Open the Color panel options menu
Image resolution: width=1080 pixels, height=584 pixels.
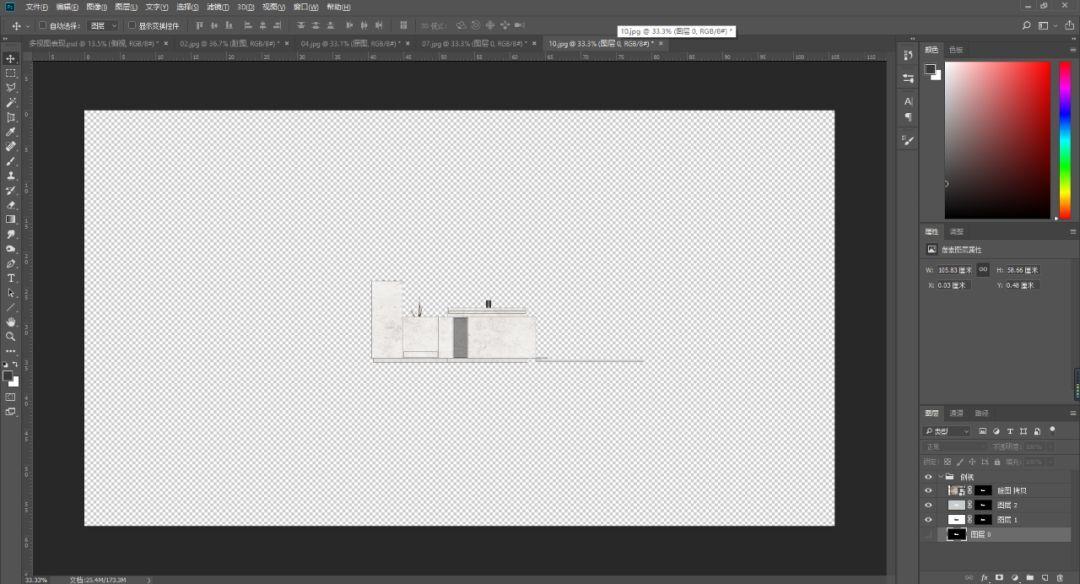pos(1072,50)
